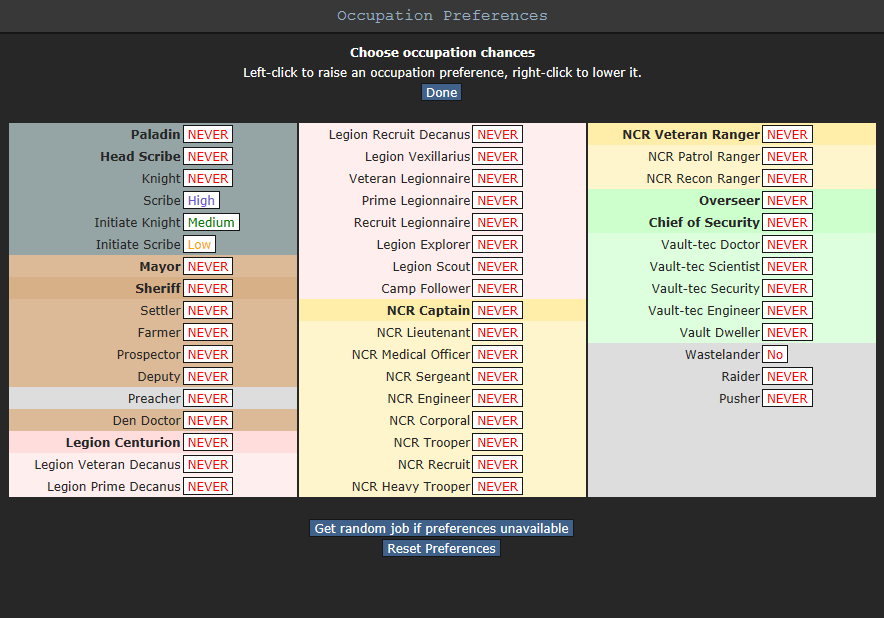Click the Initiate Scribe Low preference
This screenshot has width=884, height=618.
tap(200, 244)
